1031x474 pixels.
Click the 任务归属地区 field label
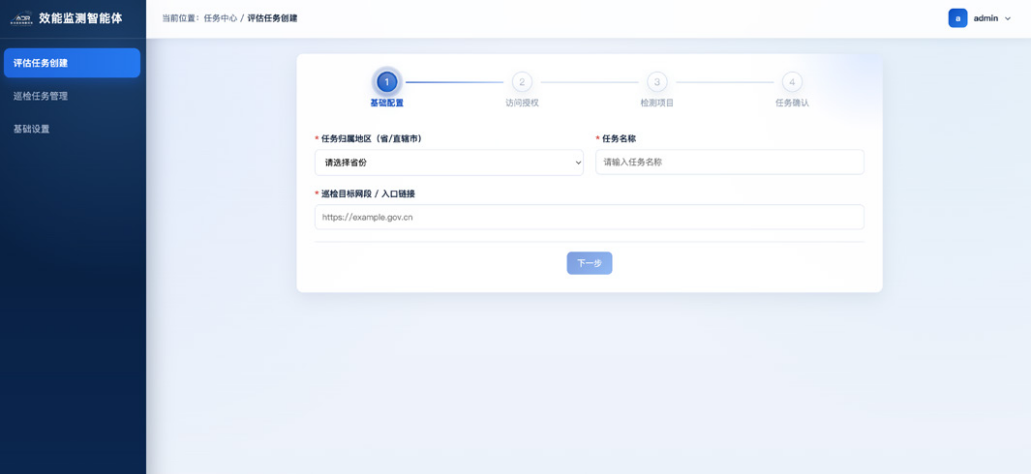tap(372, 139)
